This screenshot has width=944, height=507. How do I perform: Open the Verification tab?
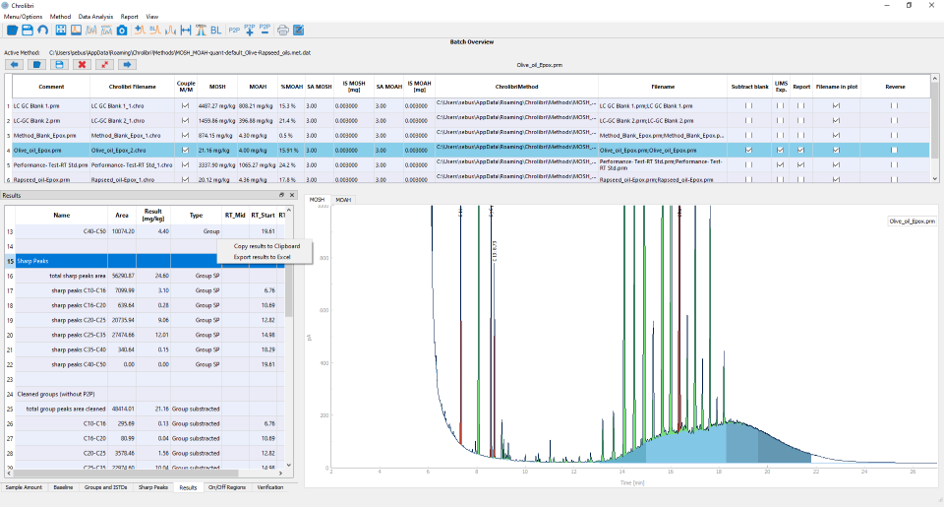[x=270, y=487]
